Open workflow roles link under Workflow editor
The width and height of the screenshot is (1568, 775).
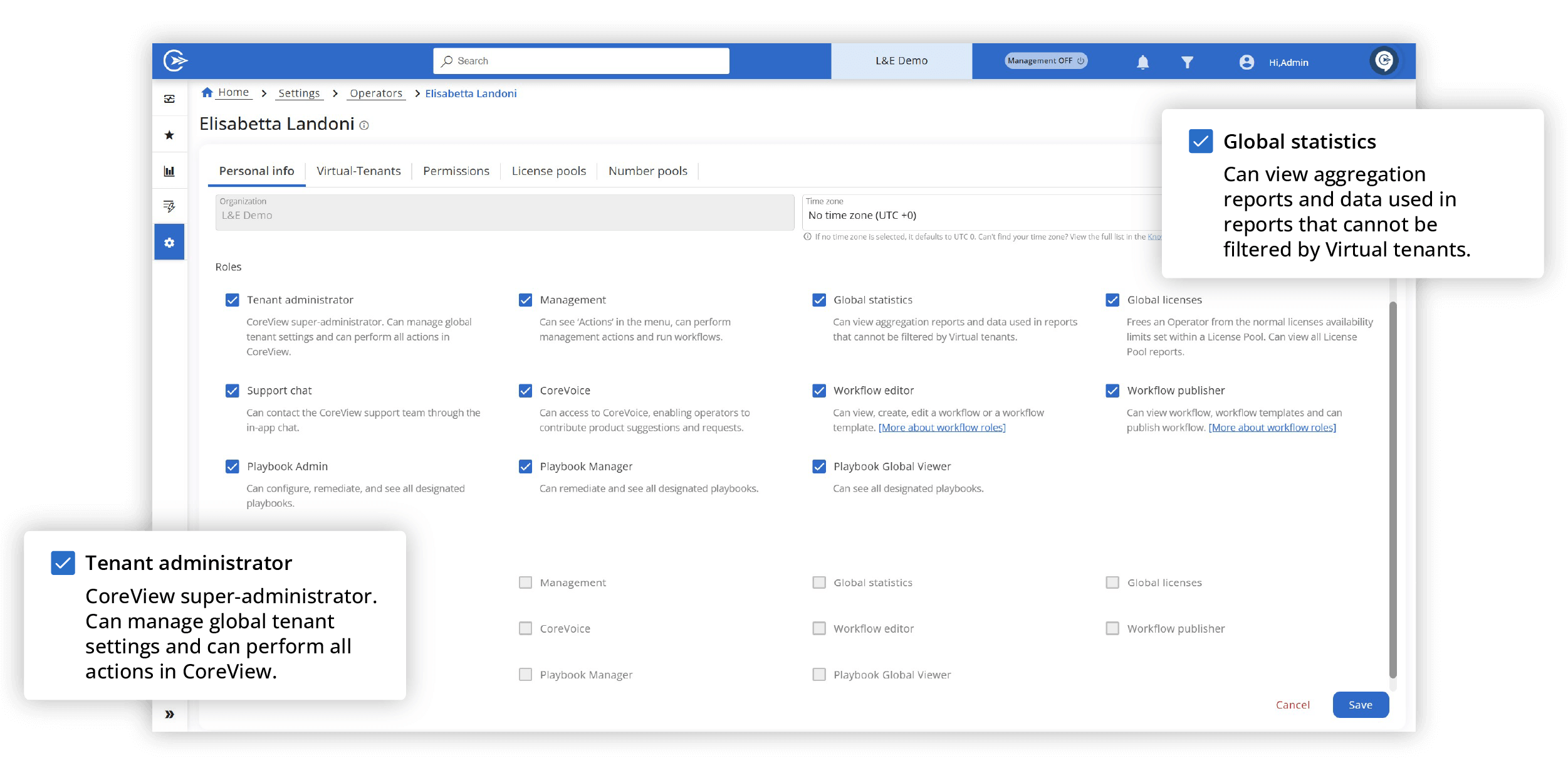point(942,428)
